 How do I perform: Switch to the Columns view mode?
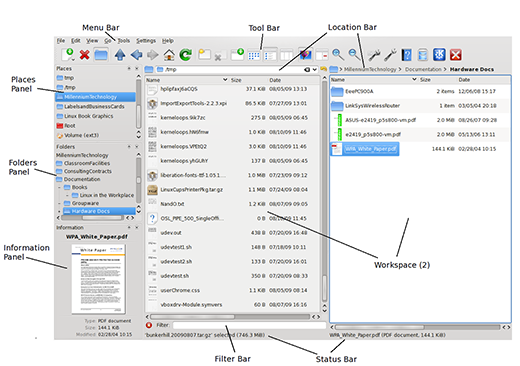(286, 55)
